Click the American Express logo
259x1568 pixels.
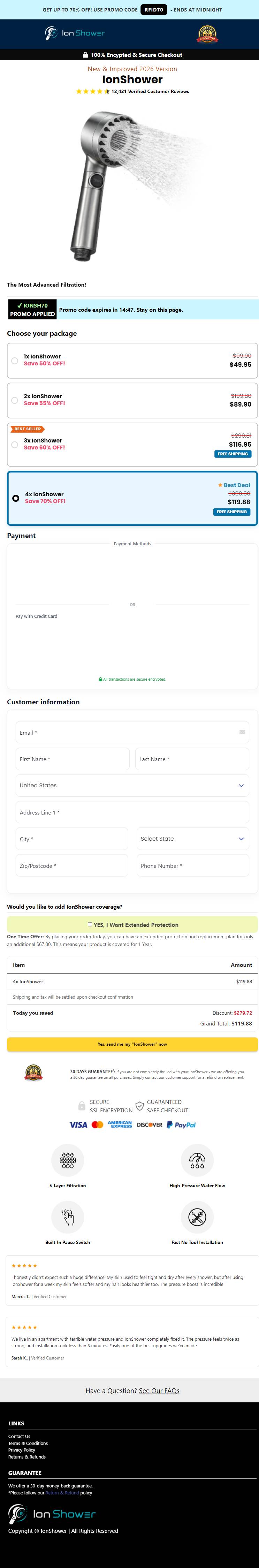click(x=120, y=1125)
